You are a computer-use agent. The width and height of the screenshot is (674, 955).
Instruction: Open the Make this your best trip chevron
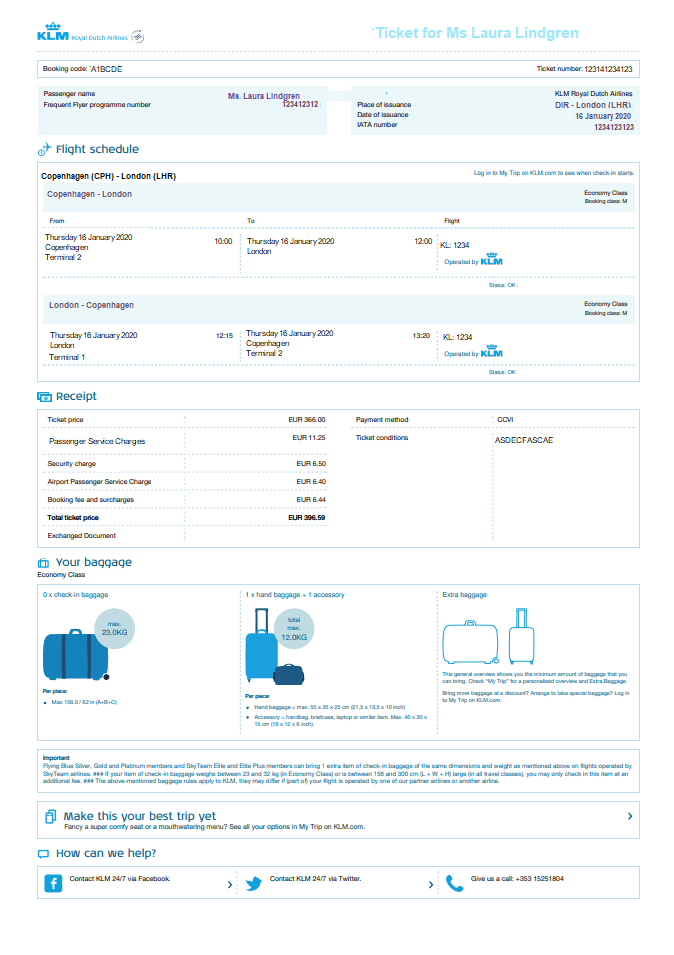pos(629,817)
